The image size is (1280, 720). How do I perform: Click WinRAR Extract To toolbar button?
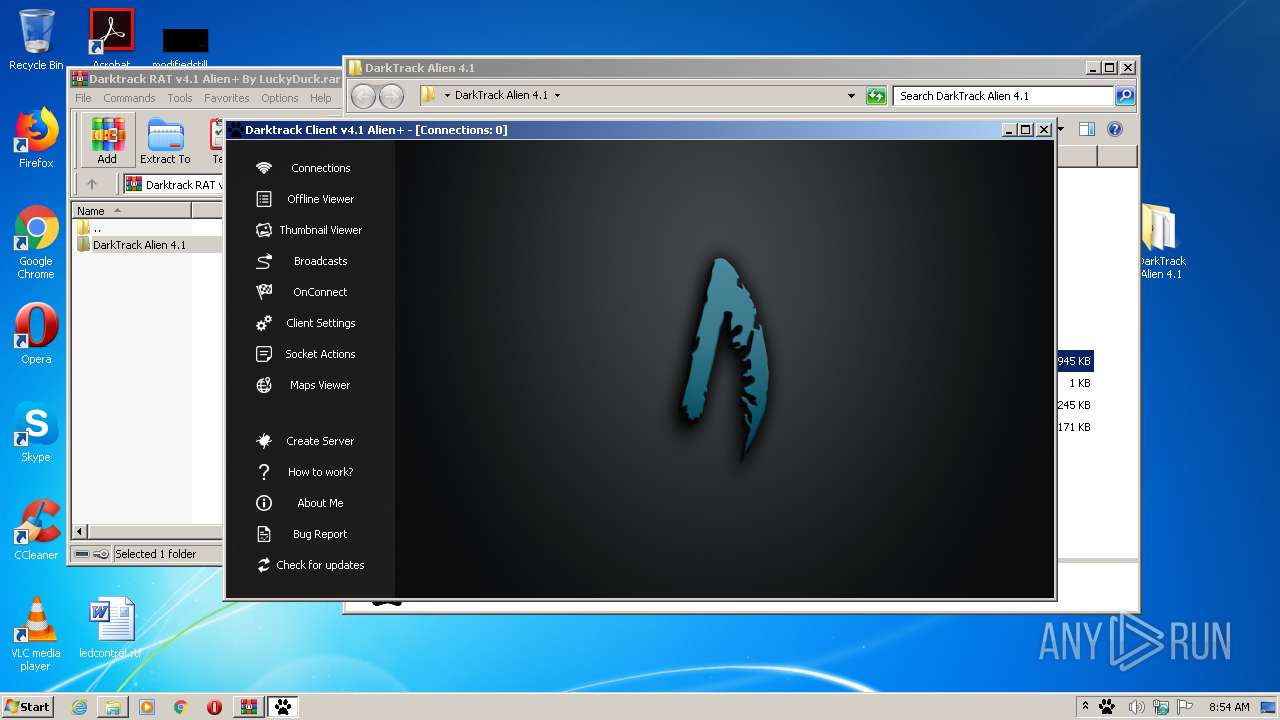(165, 140)
